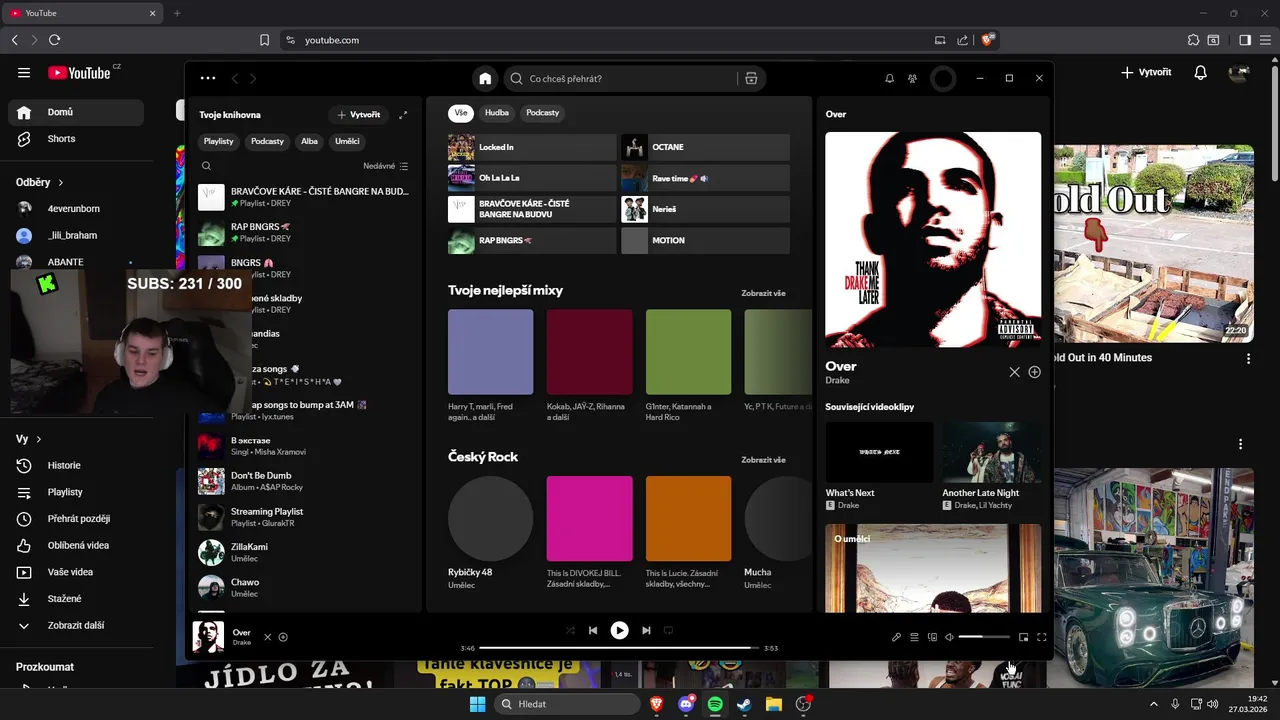This screenshot has width=1280, height=720.
Task: Open Rave time shortcut tile
Action: pyautogui.click(x=705, y=178)
